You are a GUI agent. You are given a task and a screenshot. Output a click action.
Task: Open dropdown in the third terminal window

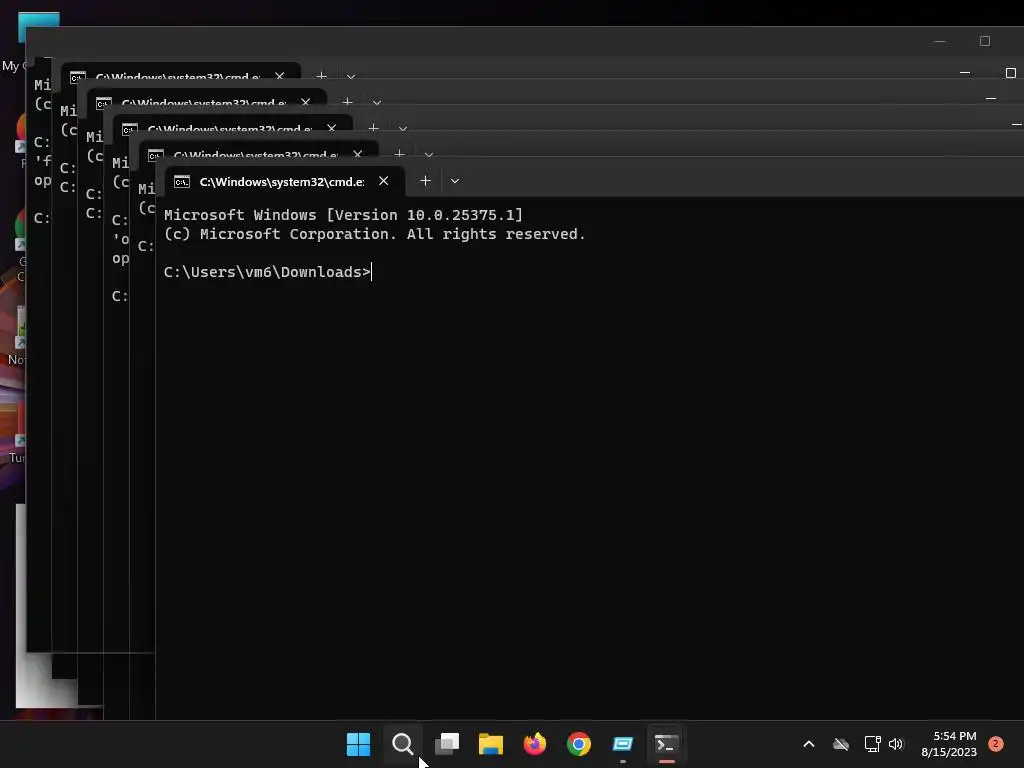point(402,129)
